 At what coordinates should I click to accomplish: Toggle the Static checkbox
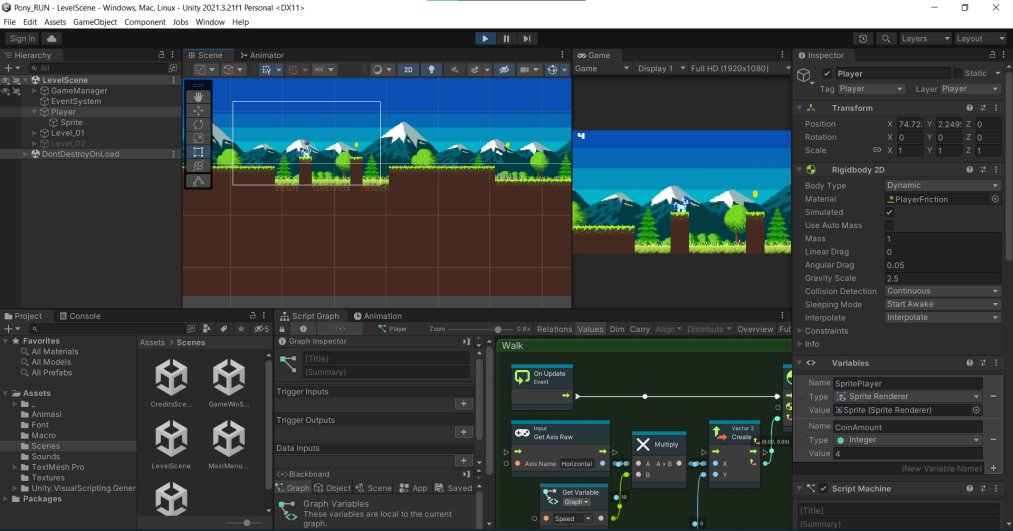pos(958,74)
